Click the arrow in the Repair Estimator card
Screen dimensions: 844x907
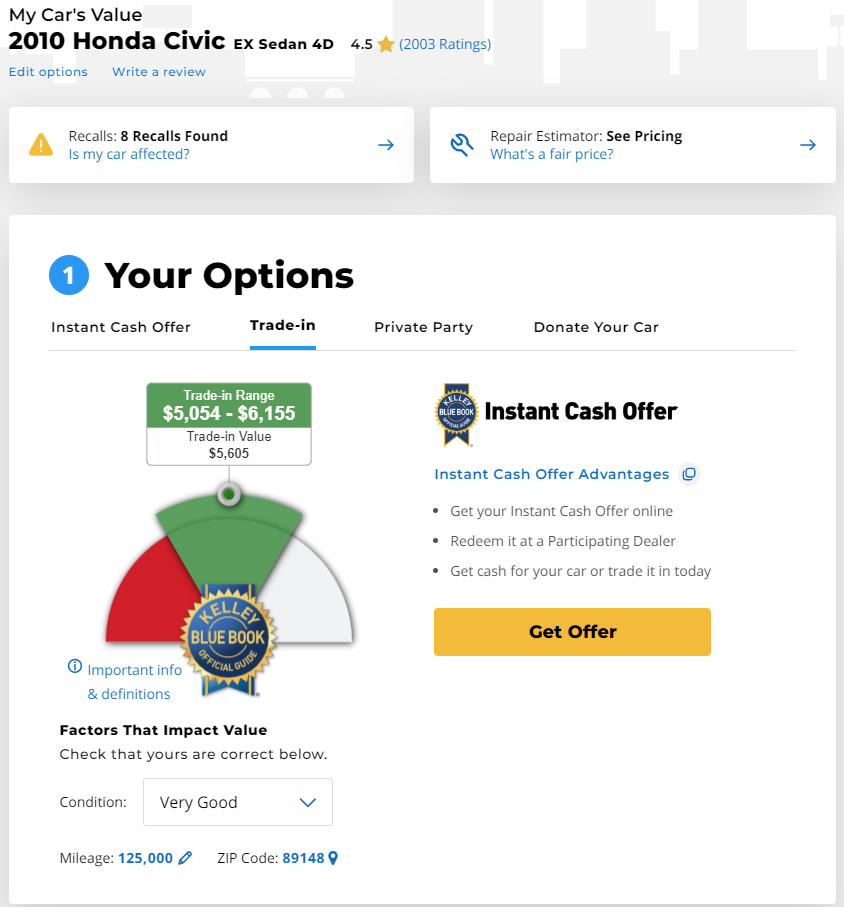click(808, 145)
